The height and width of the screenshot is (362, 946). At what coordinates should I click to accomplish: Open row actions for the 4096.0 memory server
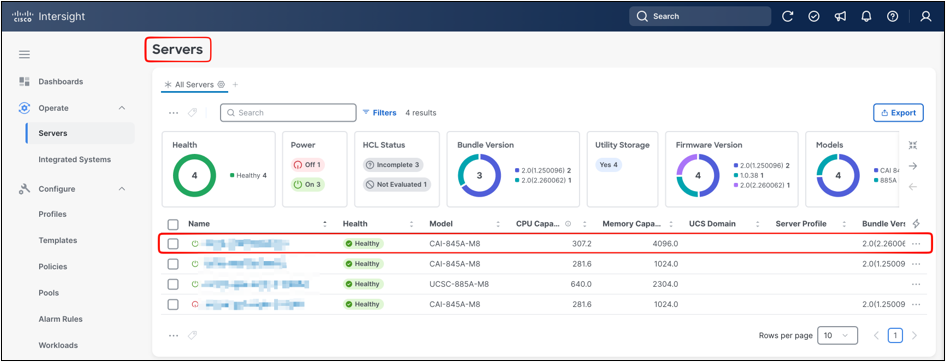click(916, 244)
